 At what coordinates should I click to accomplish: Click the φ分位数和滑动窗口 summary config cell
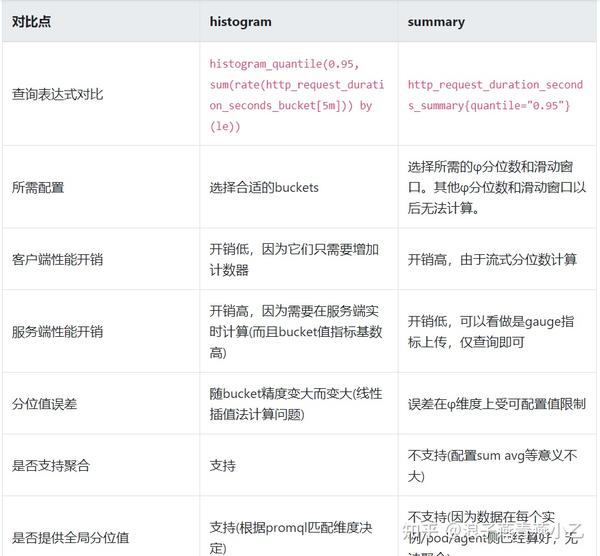[x=496, y=187]
